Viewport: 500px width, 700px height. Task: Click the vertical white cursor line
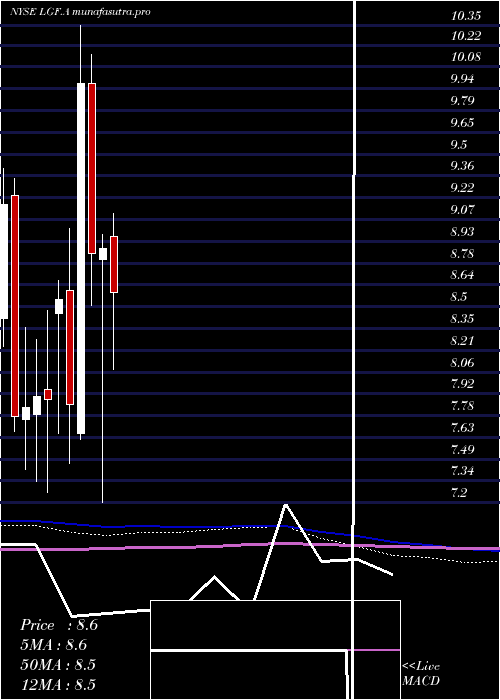tap(354, 350)
